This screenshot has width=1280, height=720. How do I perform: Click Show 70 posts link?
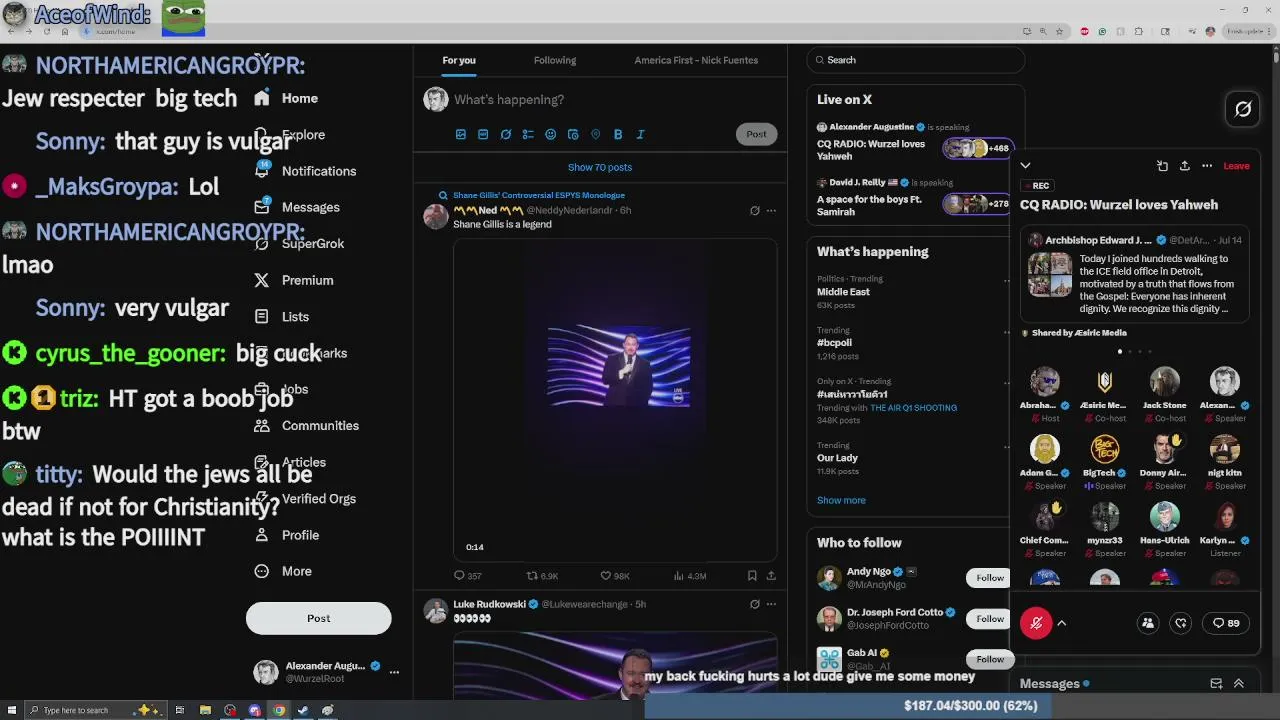(x=600, y=167)
